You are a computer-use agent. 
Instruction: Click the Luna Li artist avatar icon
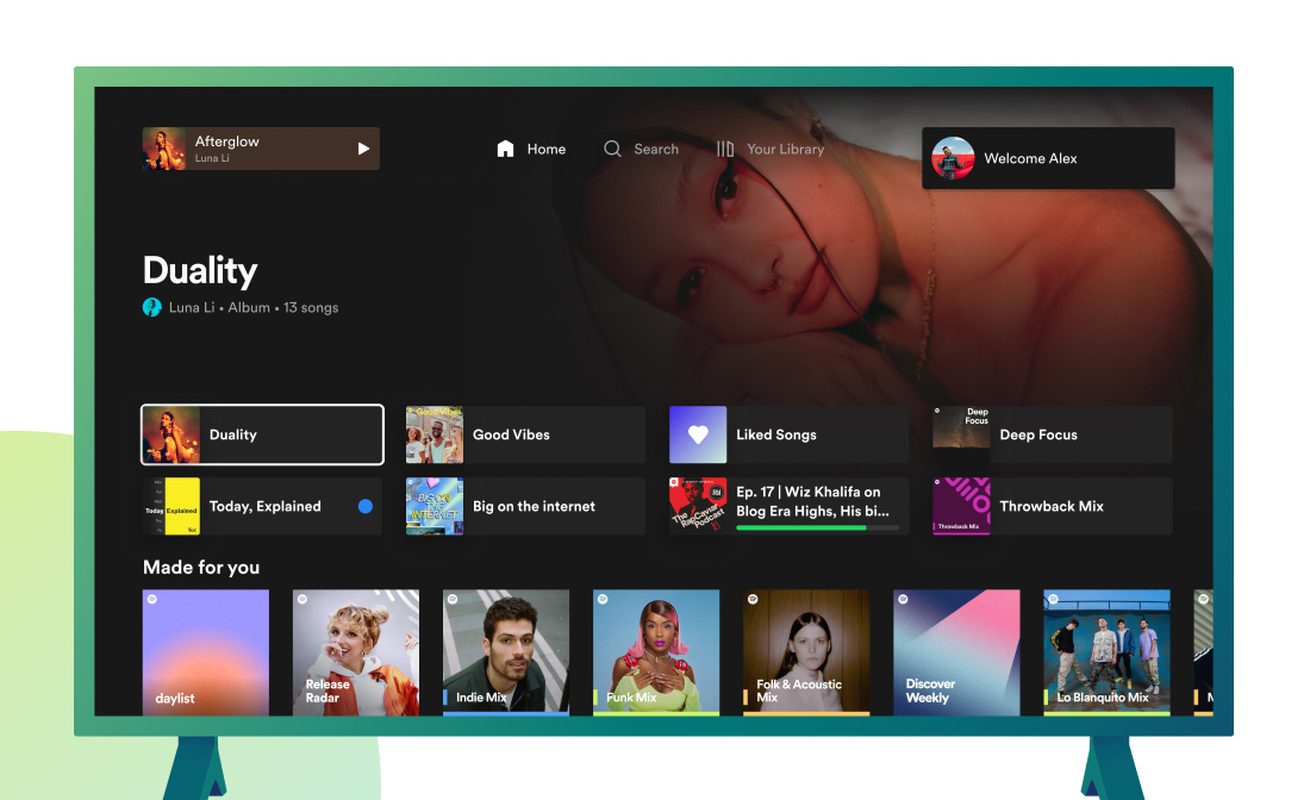[152, 307]
